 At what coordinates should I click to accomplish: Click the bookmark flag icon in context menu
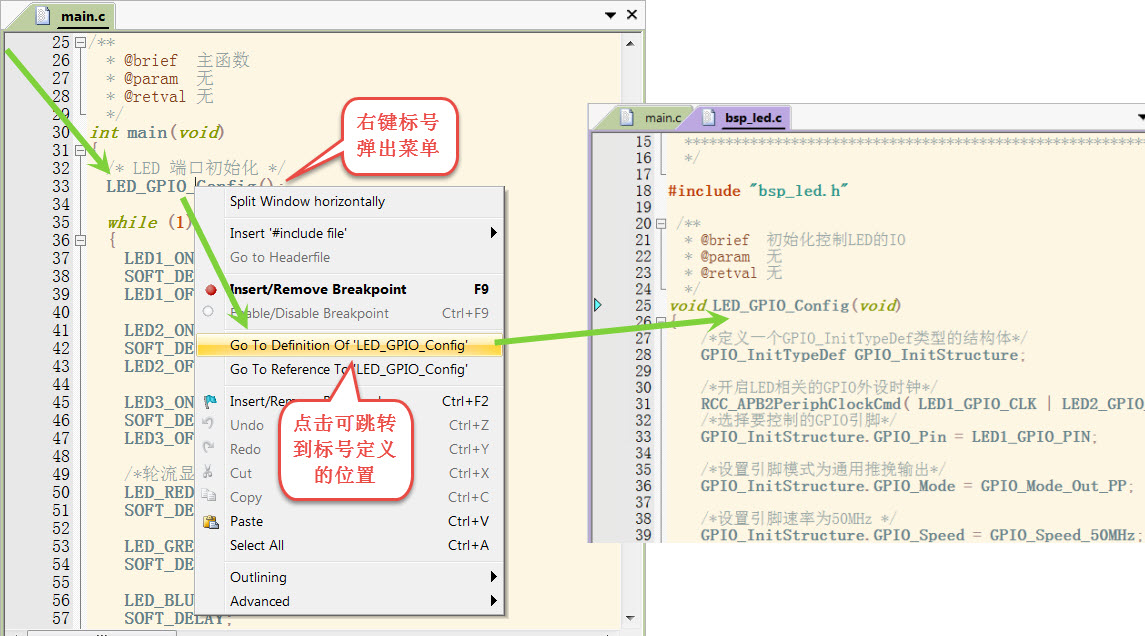click(x=210, y=401)
